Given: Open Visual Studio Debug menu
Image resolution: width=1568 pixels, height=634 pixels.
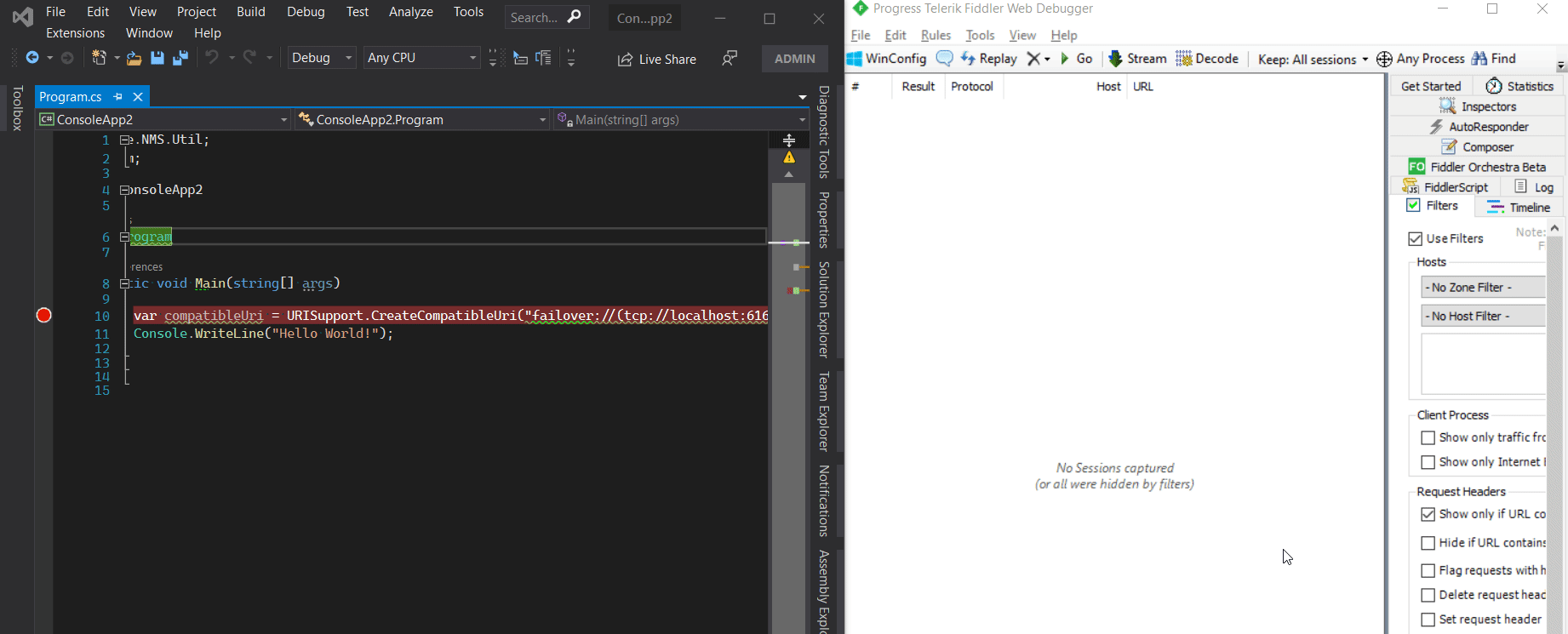Looking at the screenshot, I should [x=306, y=12].
